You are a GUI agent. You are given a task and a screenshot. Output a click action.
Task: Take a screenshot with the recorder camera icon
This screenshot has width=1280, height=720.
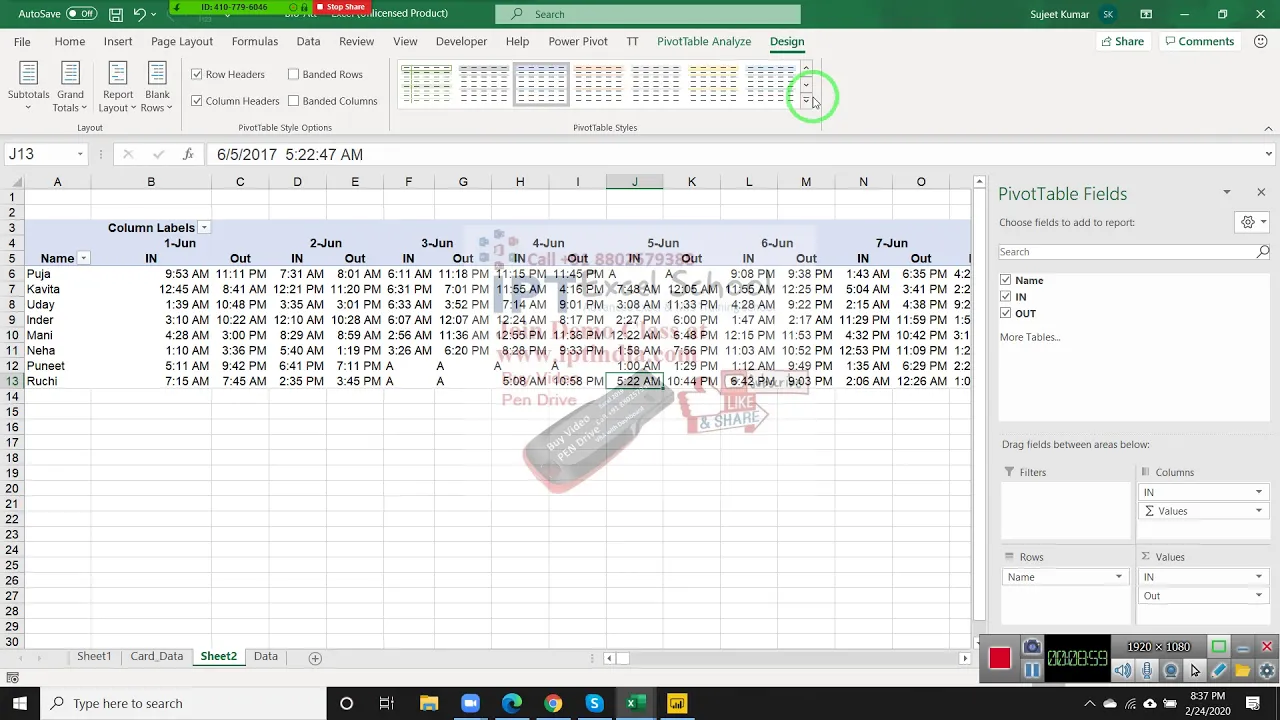[x=1032, y=648]
